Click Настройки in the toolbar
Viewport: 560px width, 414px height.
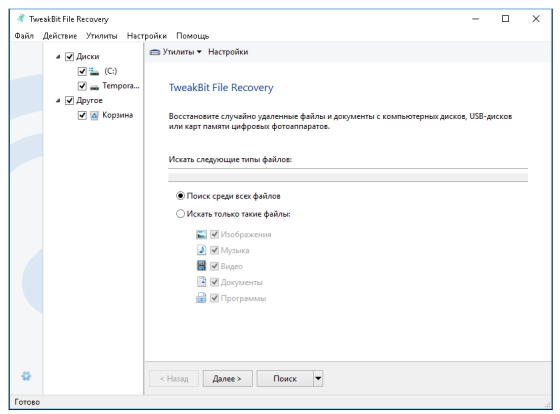(228, 52)
